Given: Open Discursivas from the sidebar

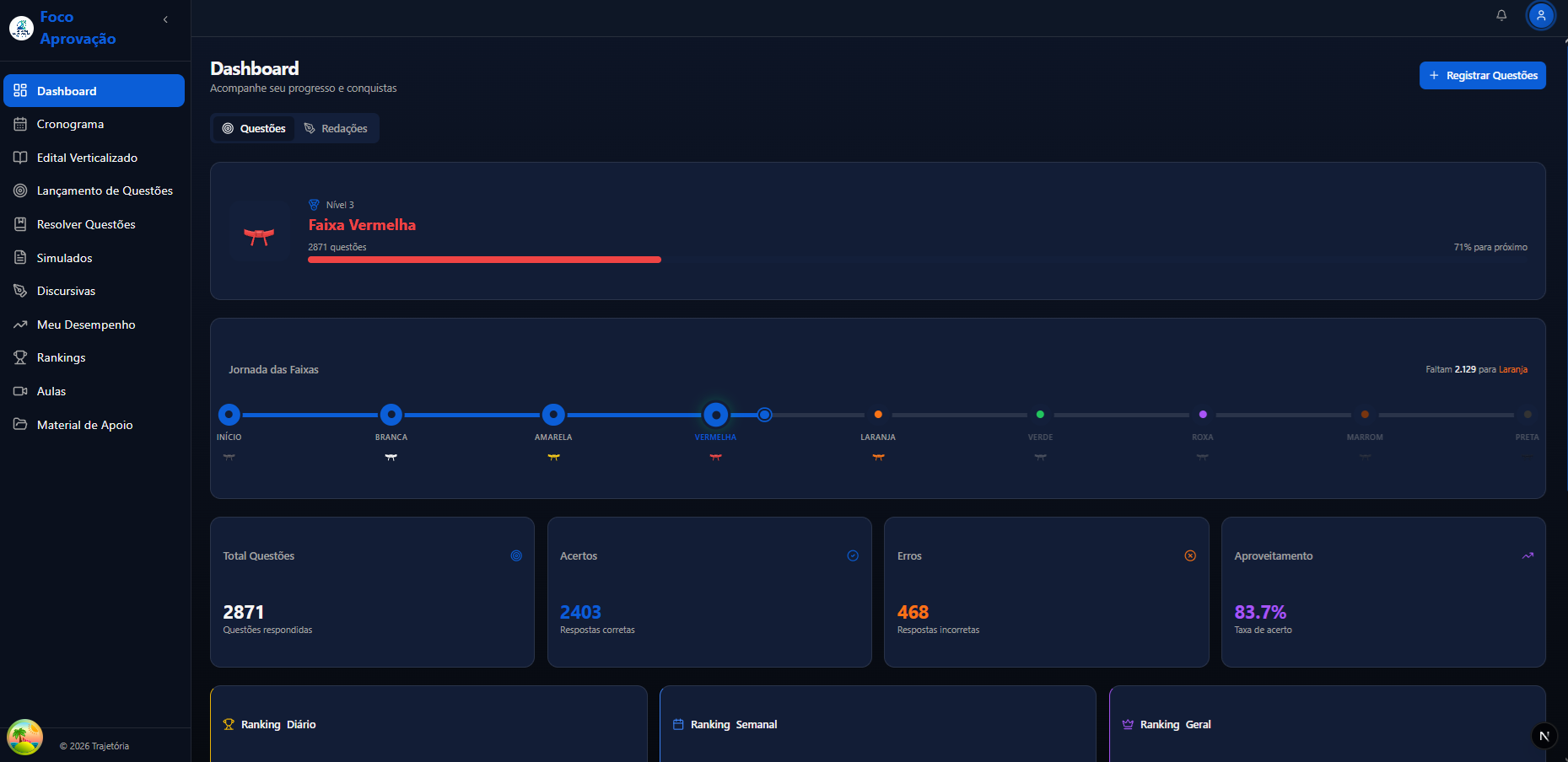Looking at the screenshot, I should [94, 291].
